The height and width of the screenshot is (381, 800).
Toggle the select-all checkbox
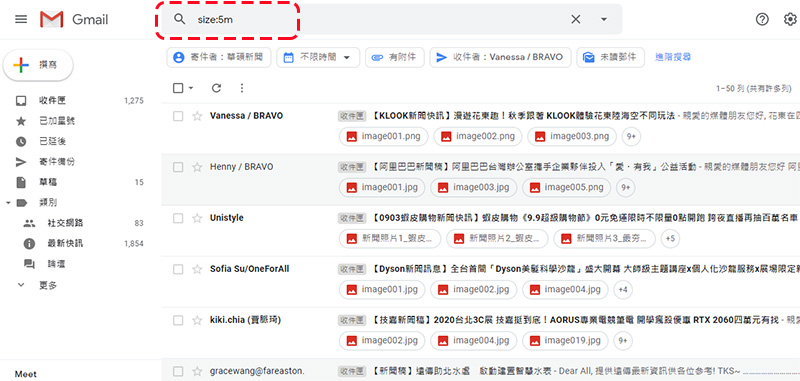click(x=178, y=88)
